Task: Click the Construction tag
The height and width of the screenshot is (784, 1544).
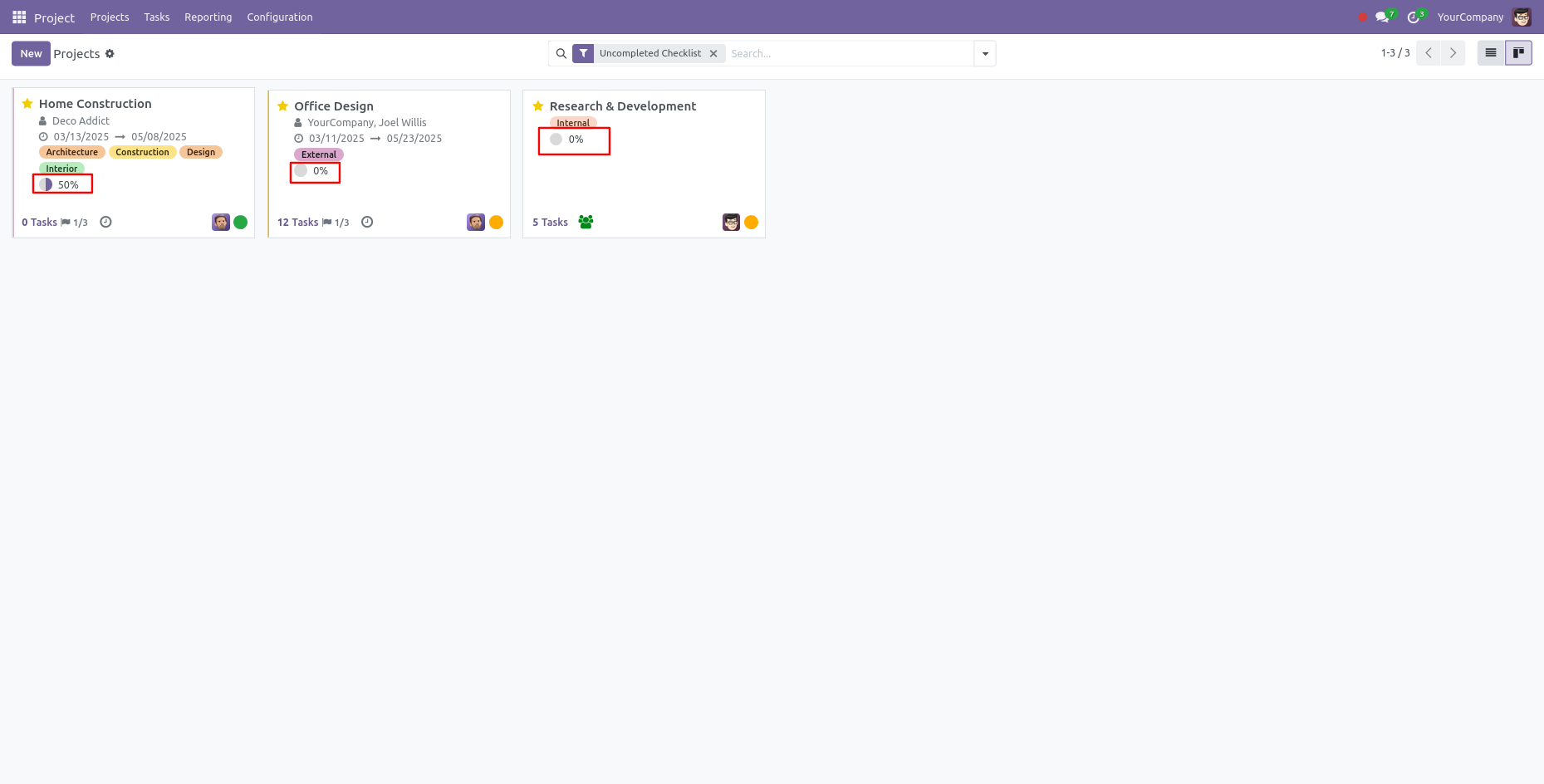Action: (142, 152)
